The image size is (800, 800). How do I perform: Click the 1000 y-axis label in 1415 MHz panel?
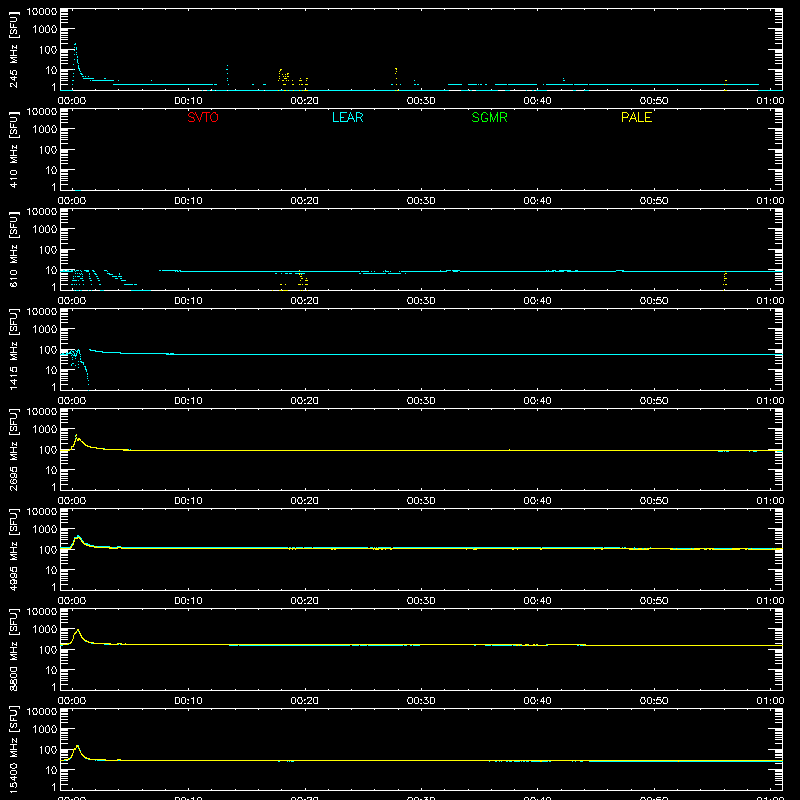45,329
